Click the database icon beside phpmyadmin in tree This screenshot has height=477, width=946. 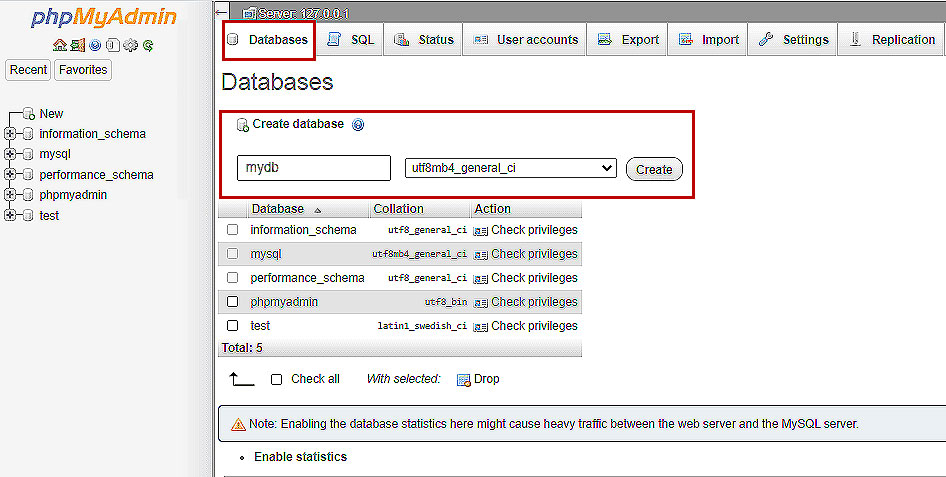pyautogui.click(x=28, y=195)
